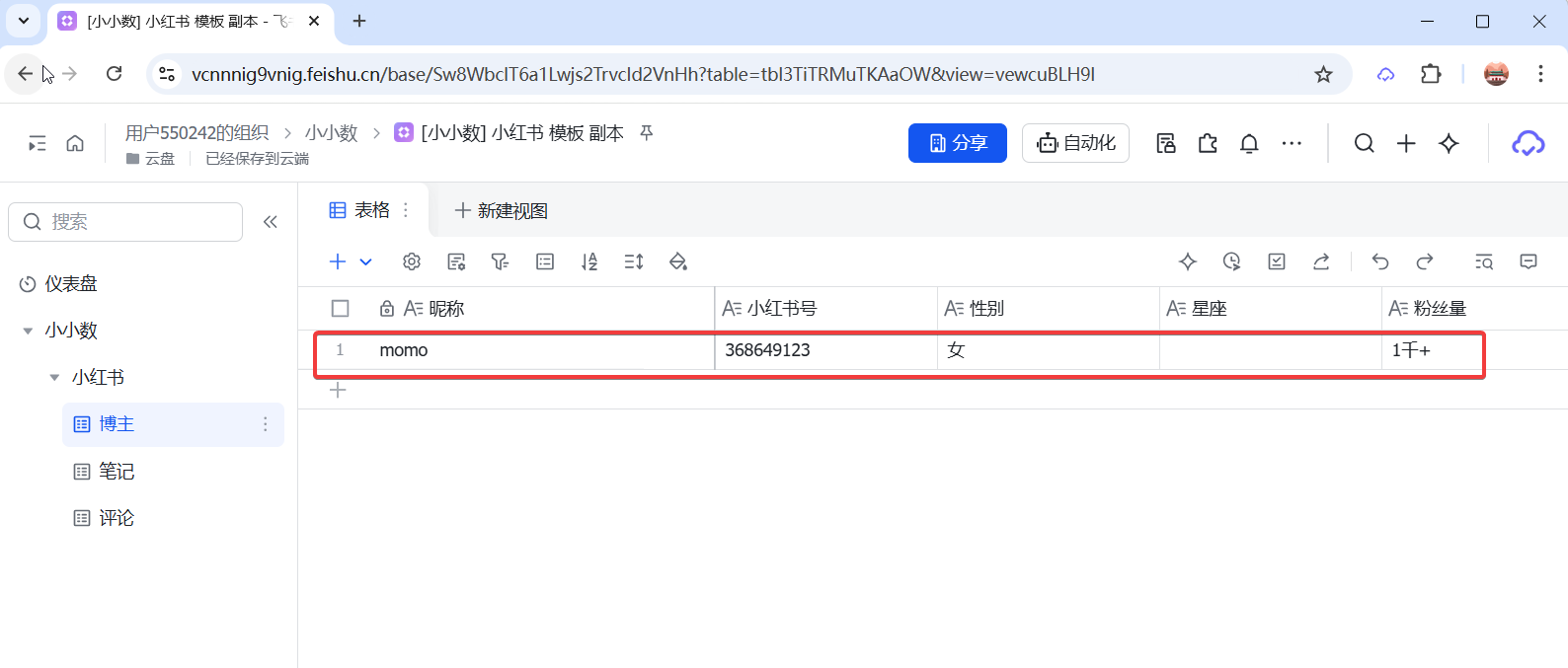
Task: Redo the last action
Action: (1425, 261)
